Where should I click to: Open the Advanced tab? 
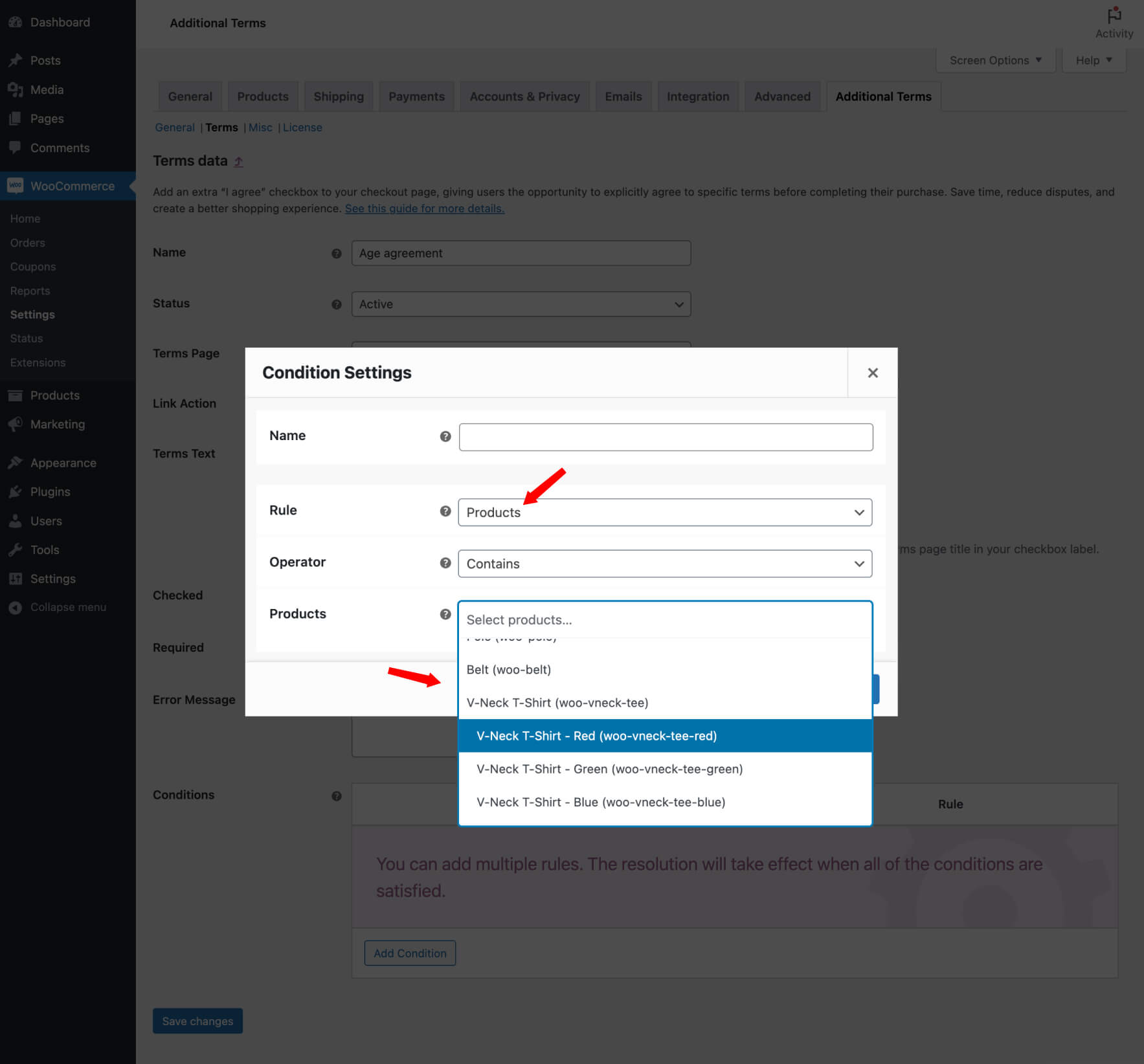click(x=782, y=96)
